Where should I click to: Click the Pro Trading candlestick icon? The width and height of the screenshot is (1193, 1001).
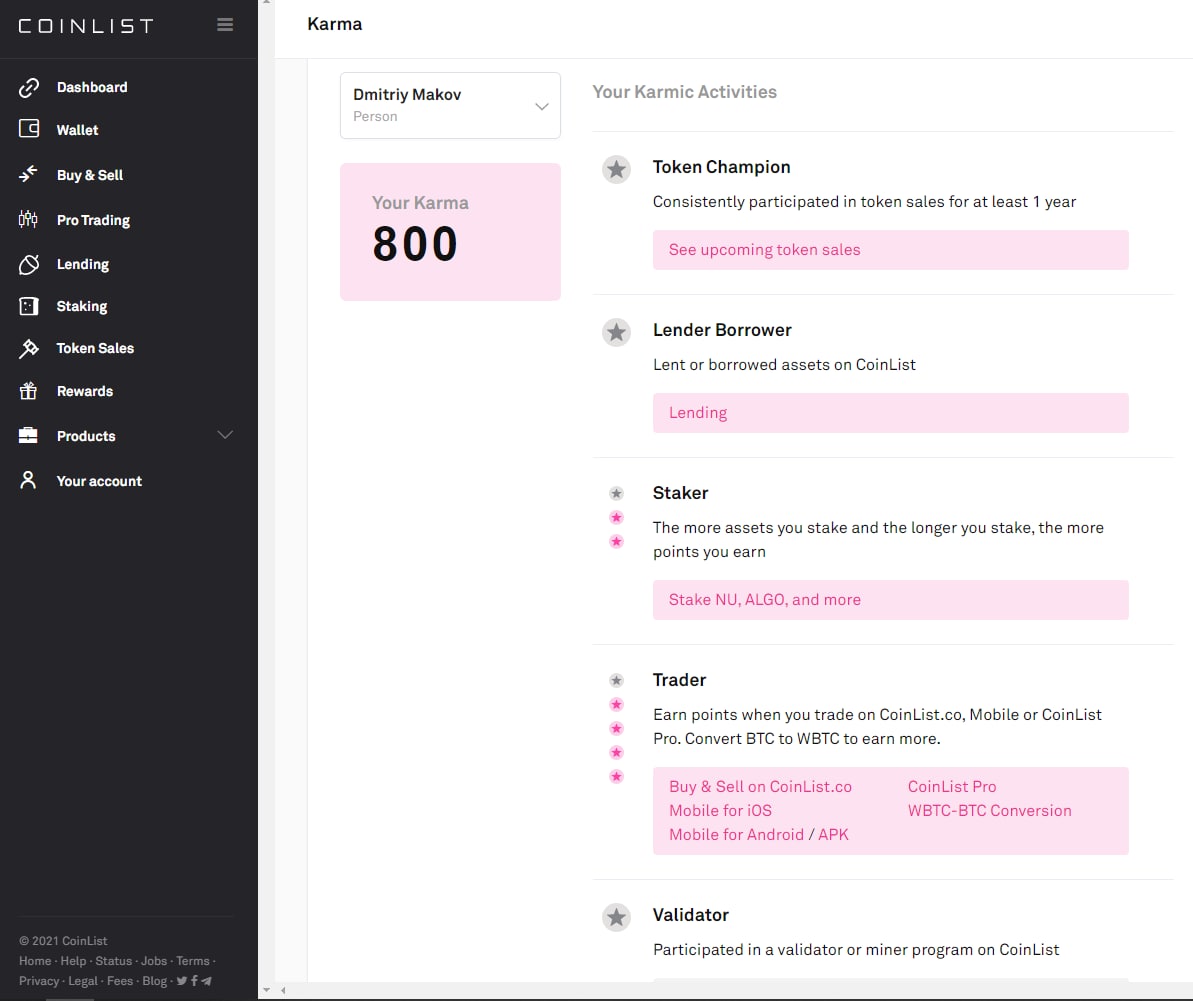(x=28, y=219)
